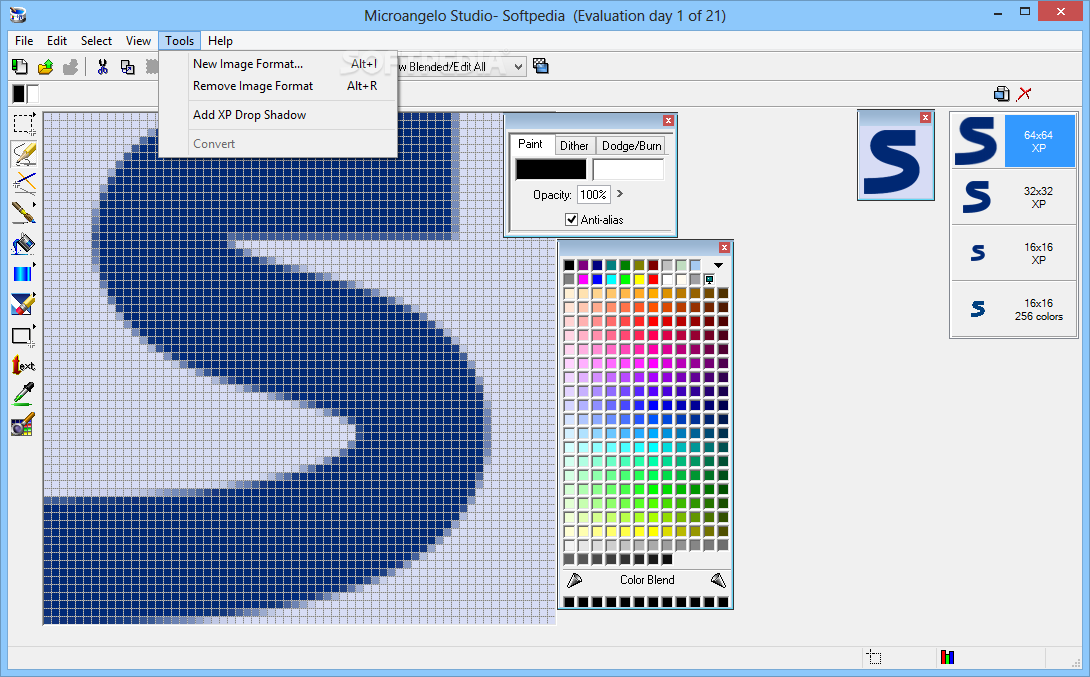Select the Paintbrush tool
This screenshot has width=1090, height=677.
pos(24,214)
